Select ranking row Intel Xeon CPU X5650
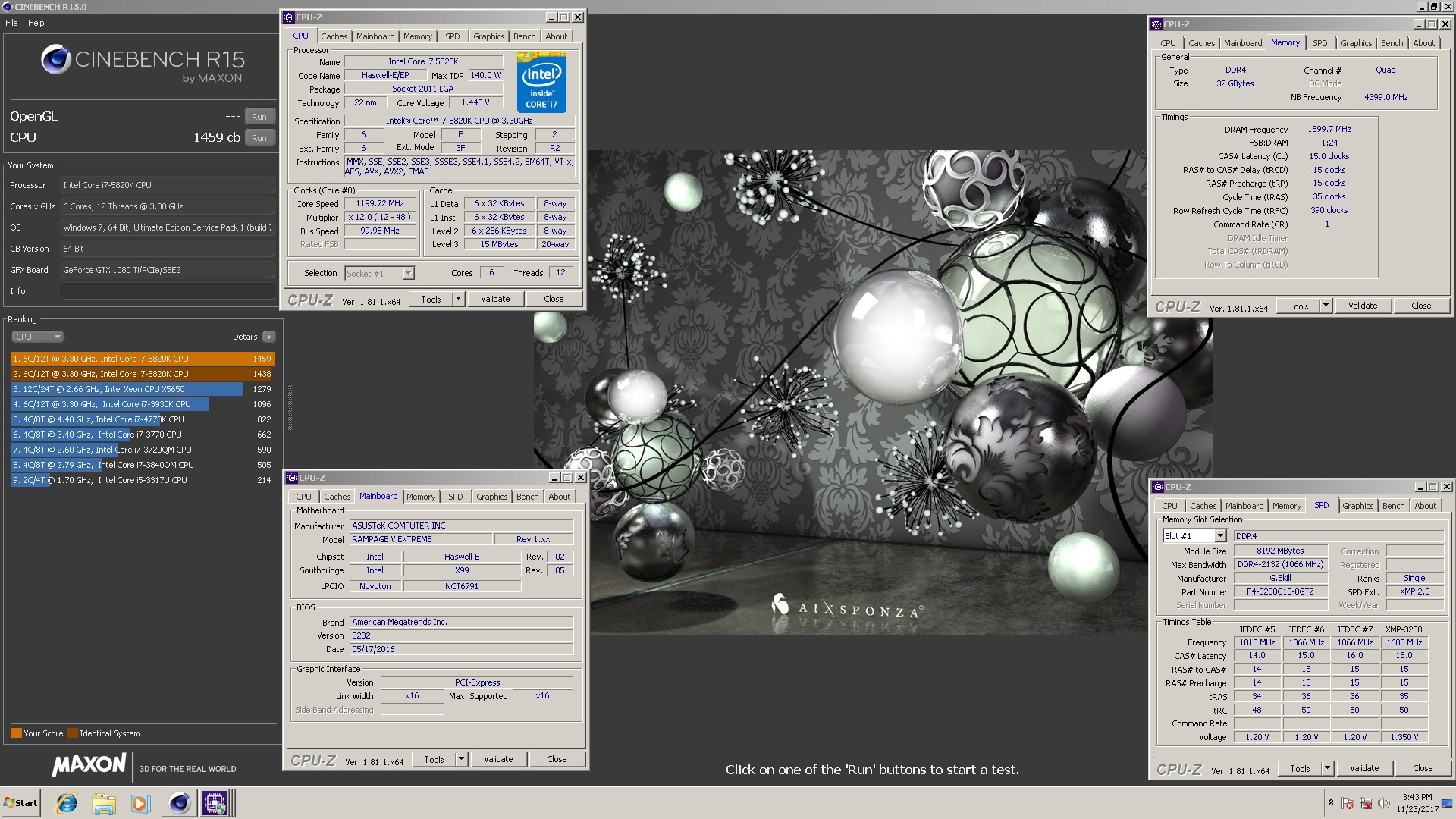This screenshot has width=1456, height=819. tap(143, 389)
